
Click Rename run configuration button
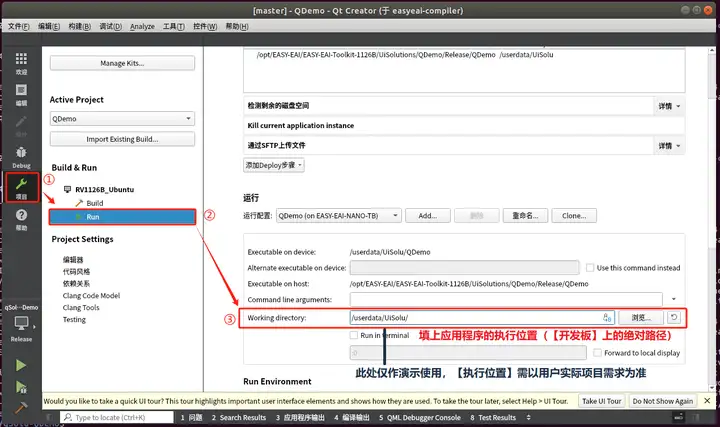coord(525,215)
